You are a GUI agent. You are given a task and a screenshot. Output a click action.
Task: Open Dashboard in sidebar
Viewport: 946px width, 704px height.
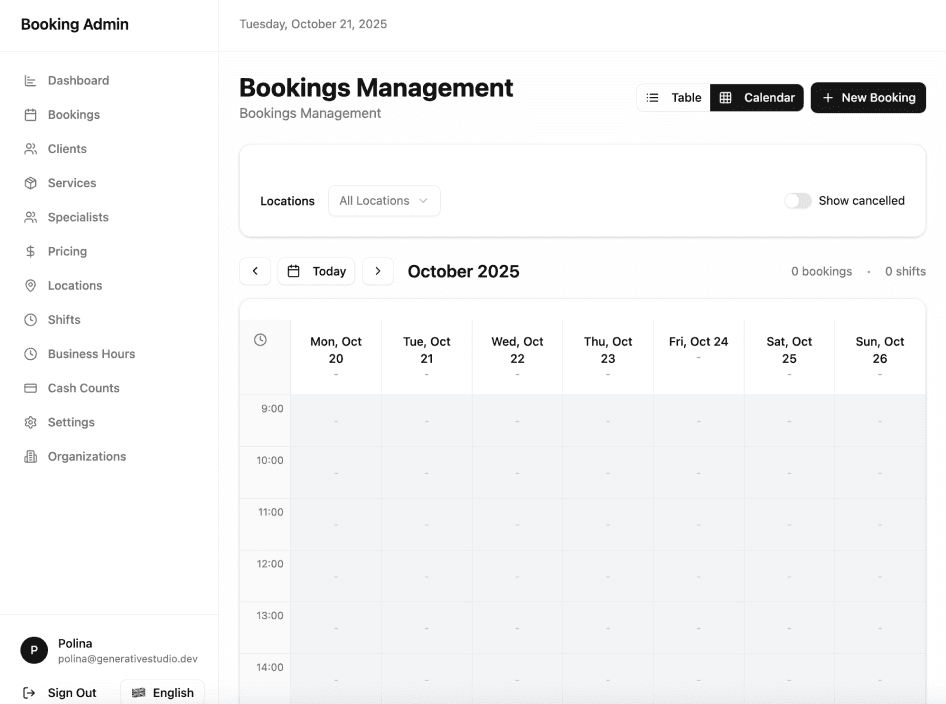pos(78,80)
